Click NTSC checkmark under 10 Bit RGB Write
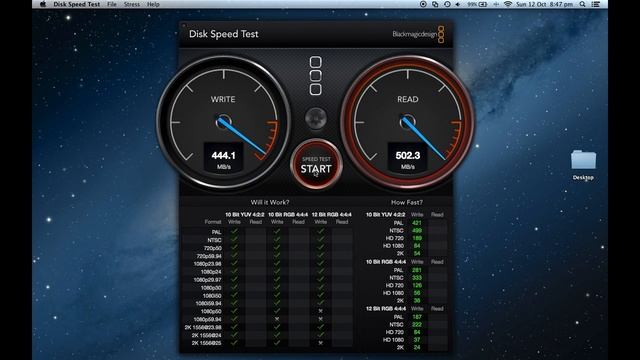Viewport: 640px width, 360px height. point(277,240)
